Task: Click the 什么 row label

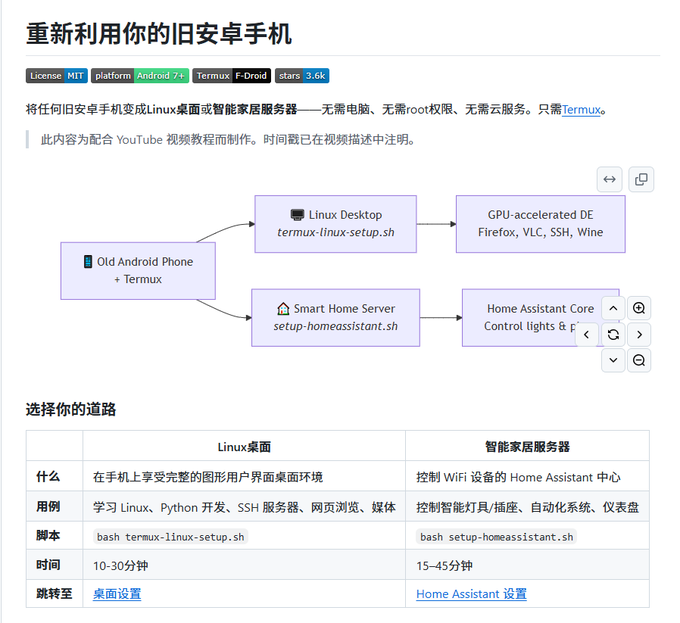Action: pos(48,476)
